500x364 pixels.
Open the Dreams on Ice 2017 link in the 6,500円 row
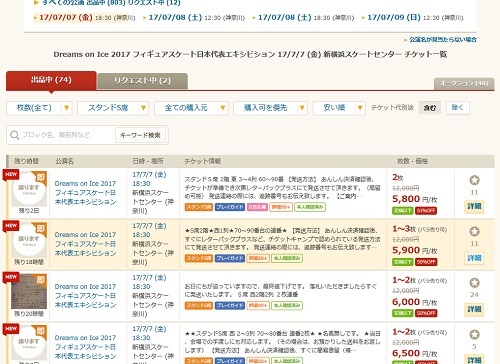pos(85,347)
